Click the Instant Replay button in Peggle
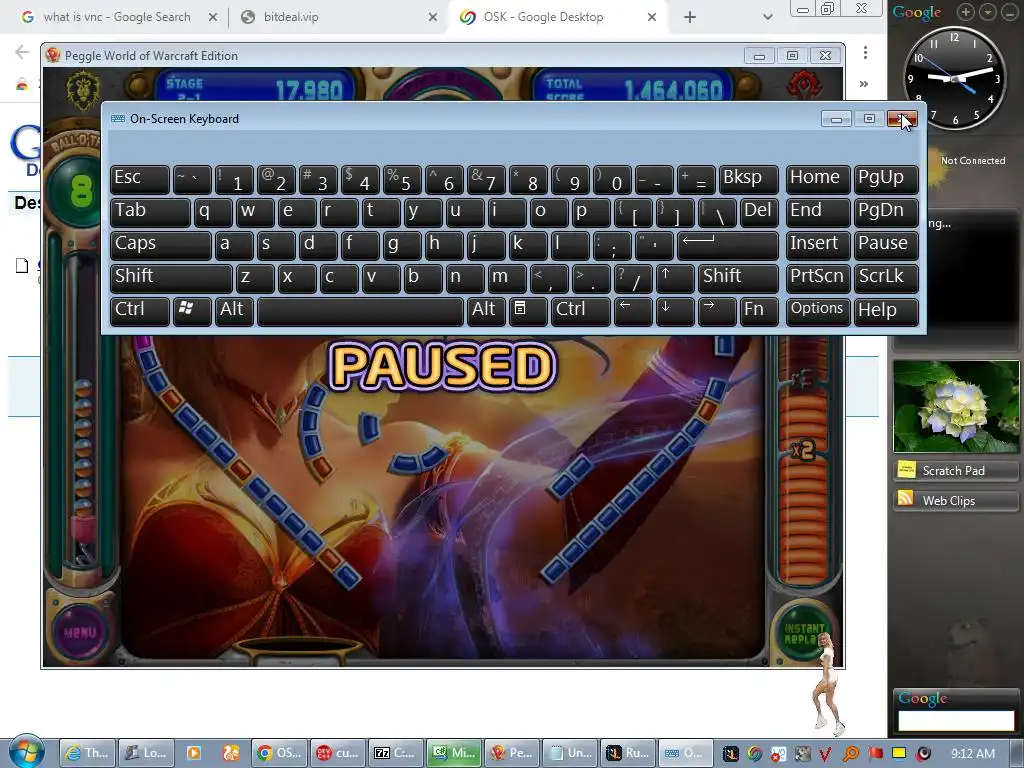Image resolution: width=1024 pixels, height=768 pixels. (802, 633)
